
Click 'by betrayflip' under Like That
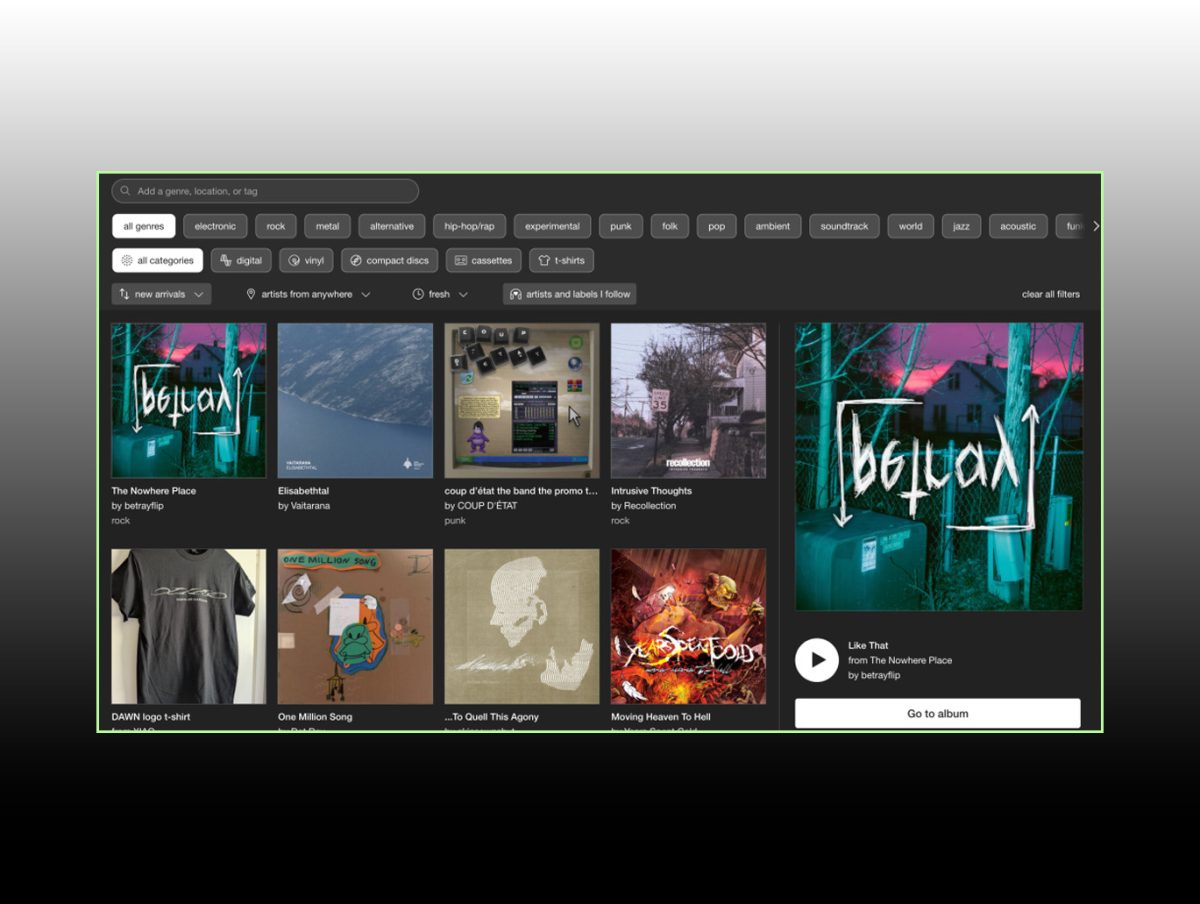pyautogui.click(x=874, y=675)
